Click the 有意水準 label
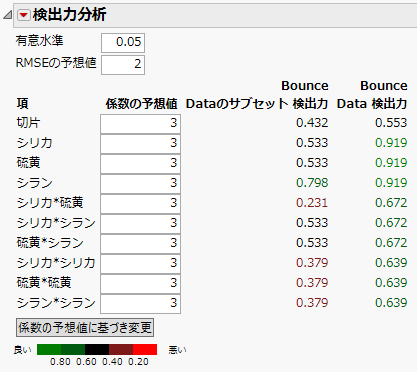This screenshot has height=372, width=417. [39, 41]
